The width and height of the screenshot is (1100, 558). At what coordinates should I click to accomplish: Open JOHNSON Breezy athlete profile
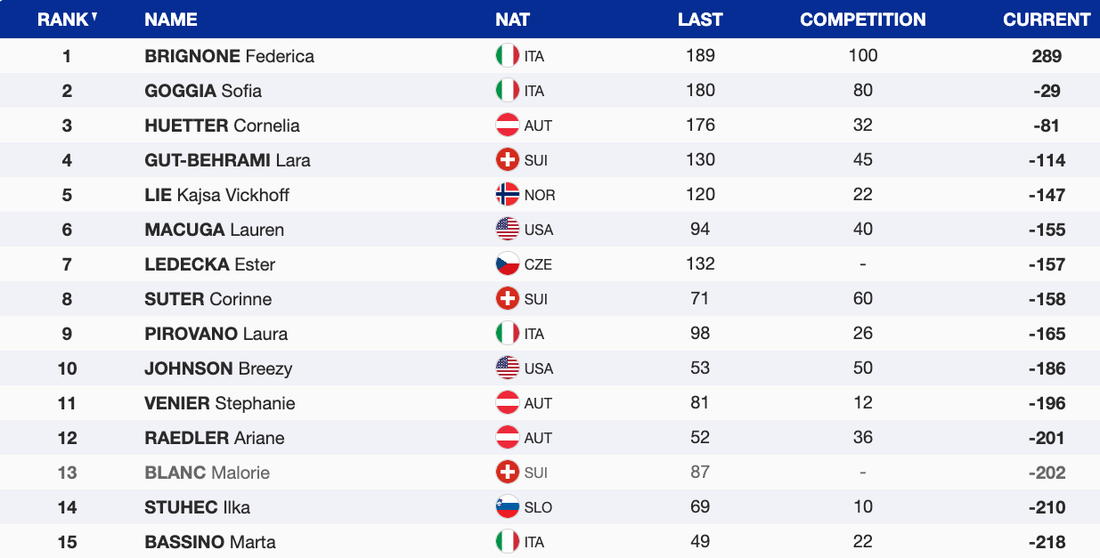pyautogui.click(x=218, y=368)
